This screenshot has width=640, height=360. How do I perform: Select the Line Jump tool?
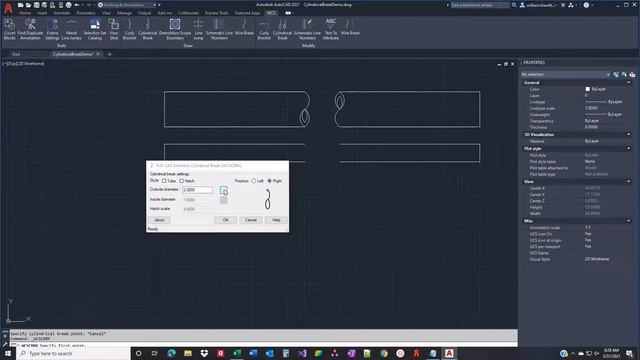(198, 29)
